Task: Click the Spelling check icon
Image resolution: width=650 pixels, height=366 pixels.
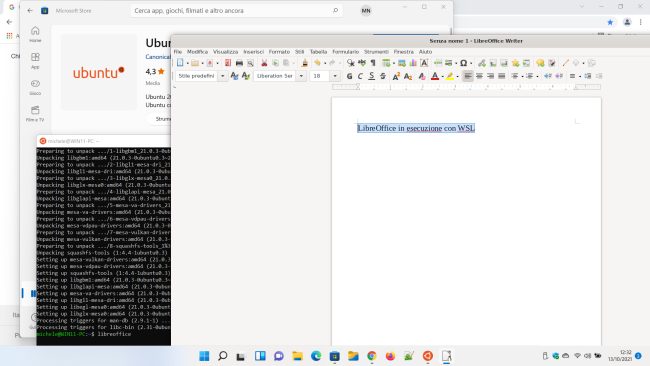Action: (x=362, y=63)
